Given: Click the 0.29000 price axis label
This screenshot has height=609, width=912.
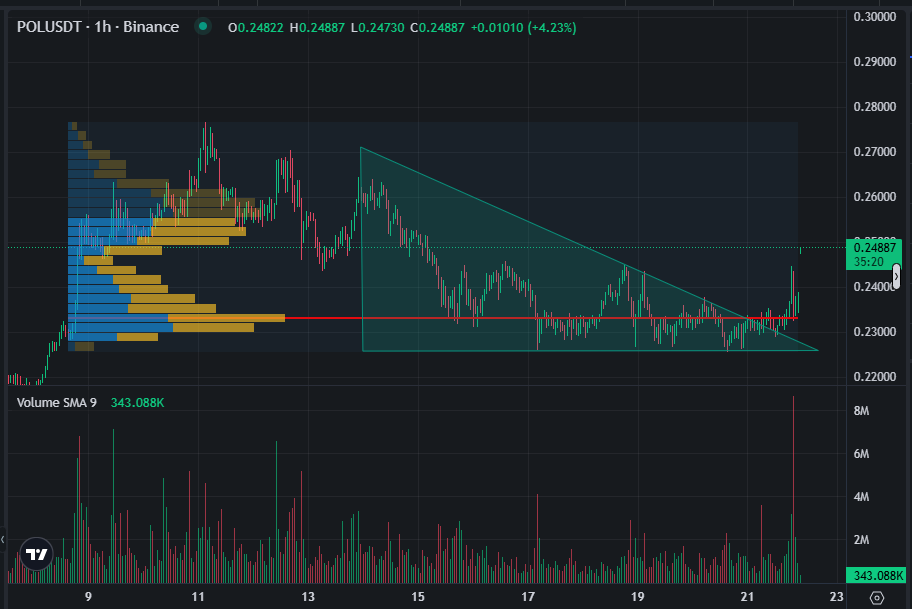Looking at the screenshot, I should [875, 62].
